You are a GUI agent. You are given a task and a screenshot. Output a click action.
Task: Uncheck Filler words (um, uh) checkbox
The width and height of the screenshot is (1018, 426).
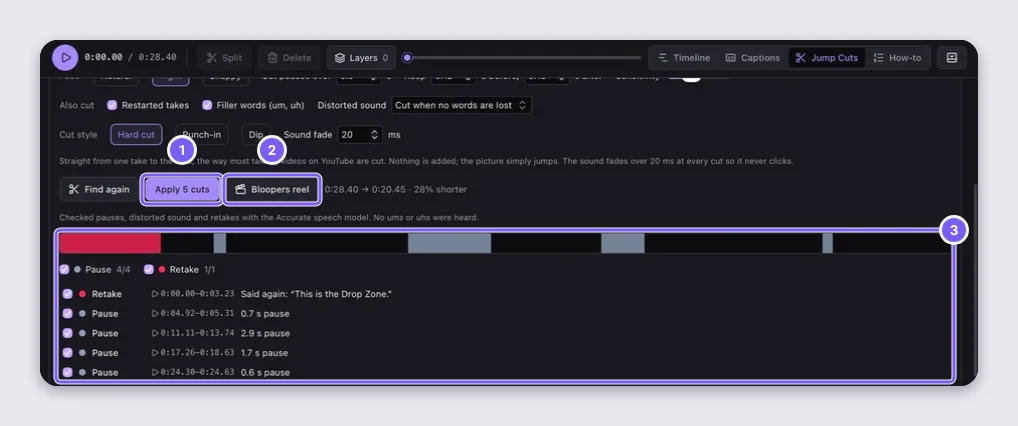207,105
